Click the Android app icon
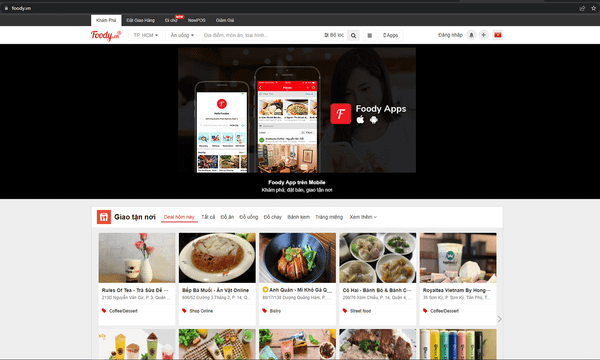Screen dimensions: 600x360 pos(374,119)
